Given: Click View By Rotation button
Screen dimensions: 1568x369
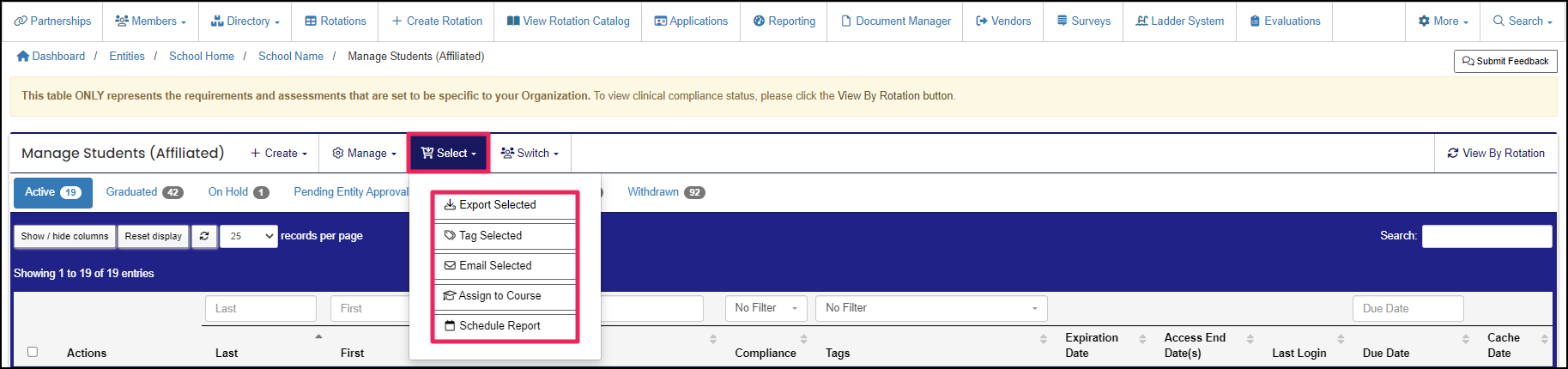Looking at the screenshot, I should [1496, 153].
